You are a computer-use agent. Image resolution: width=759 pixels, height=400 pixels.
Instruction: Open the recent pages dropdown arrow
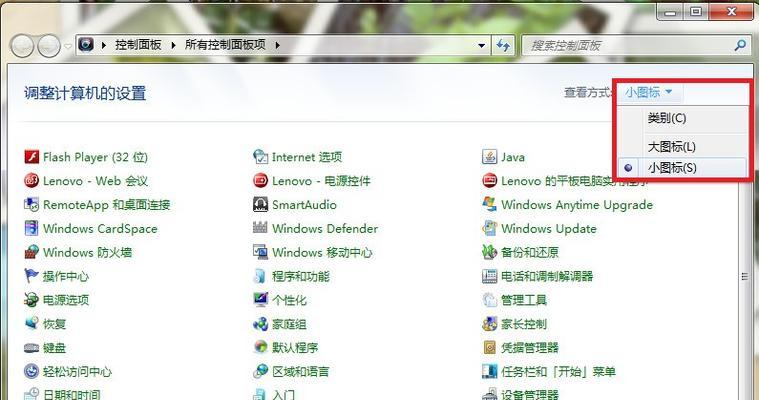[68, 46]
